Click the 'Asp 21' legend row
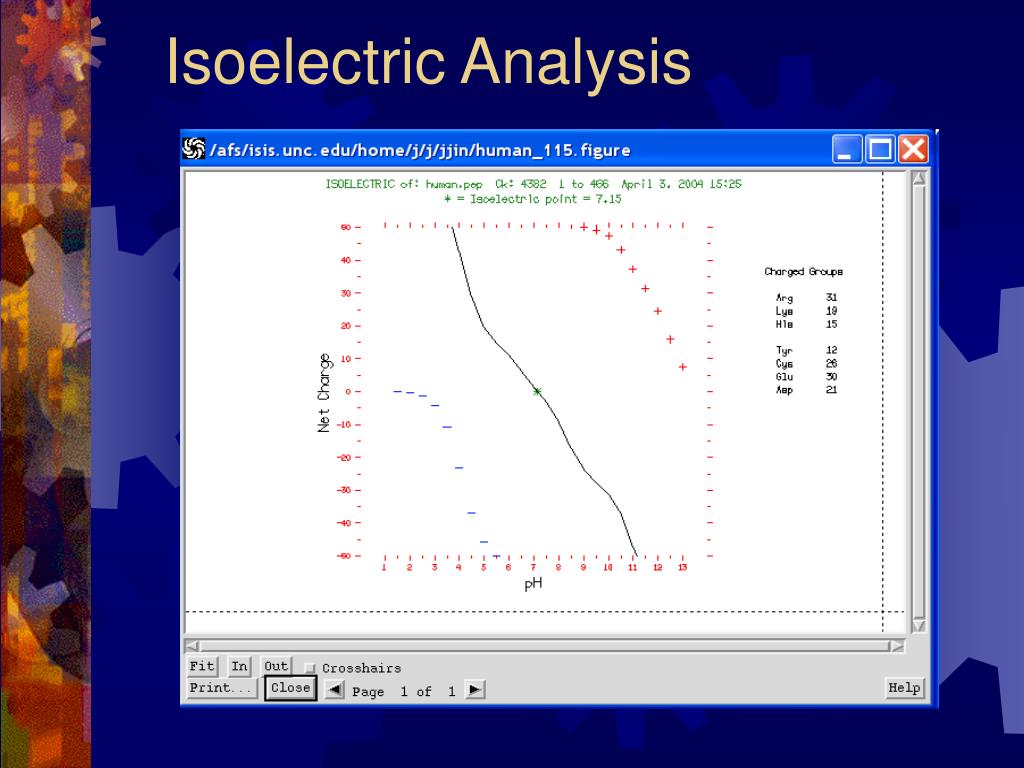The height and width of the screenshot is (768, 1024). pyautogui.click(x=806, y=390)
